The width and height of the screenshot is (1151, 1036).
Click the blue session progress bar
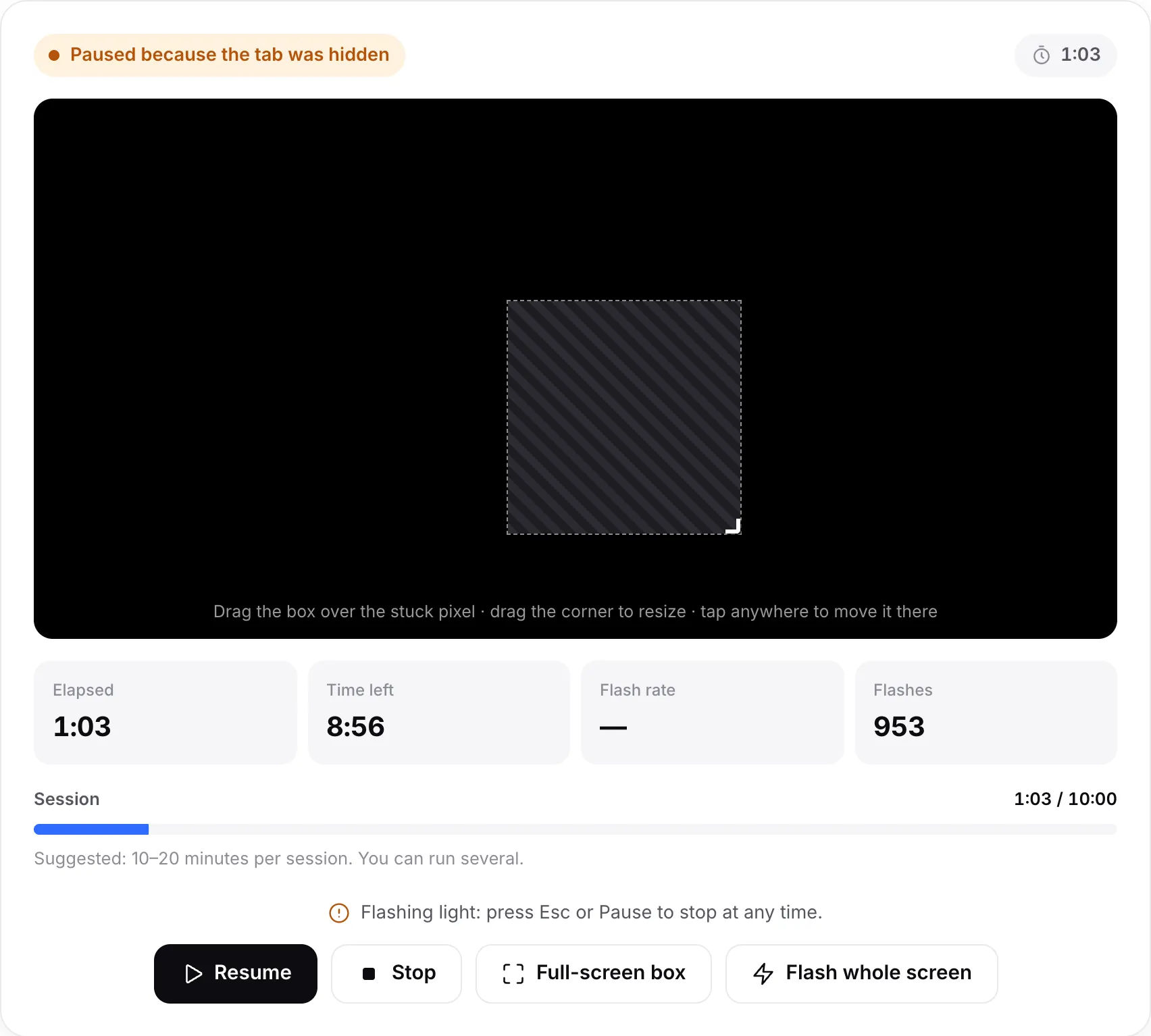click(91, 829)
